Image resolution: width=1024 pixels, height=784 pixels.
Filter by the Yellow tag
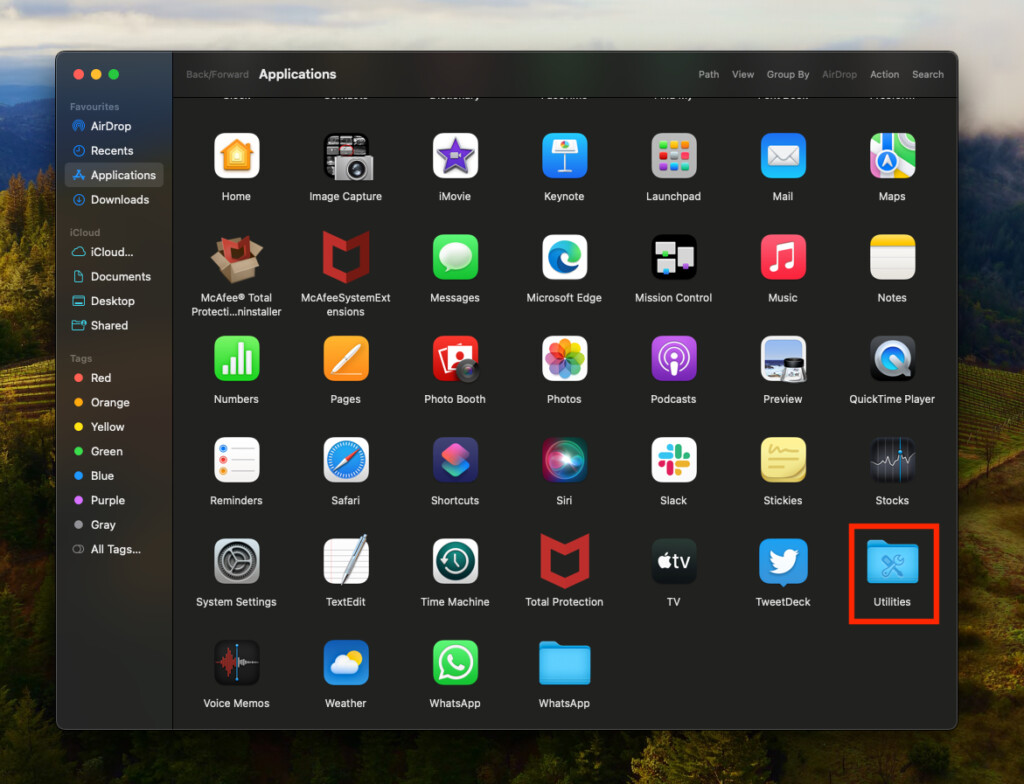pyautogui.click(x=114, y=427)
